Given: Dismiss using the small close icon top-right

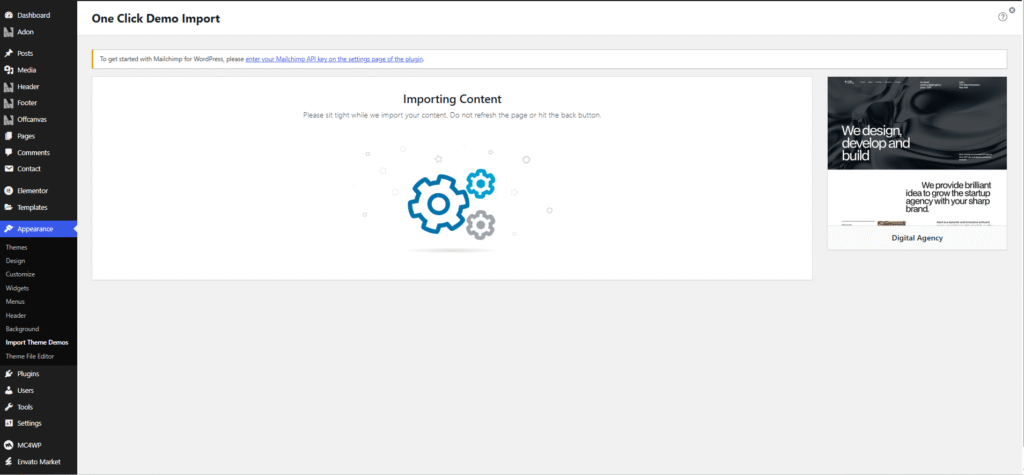Looking at the screenshot, I should click(x=1012, y=10).
